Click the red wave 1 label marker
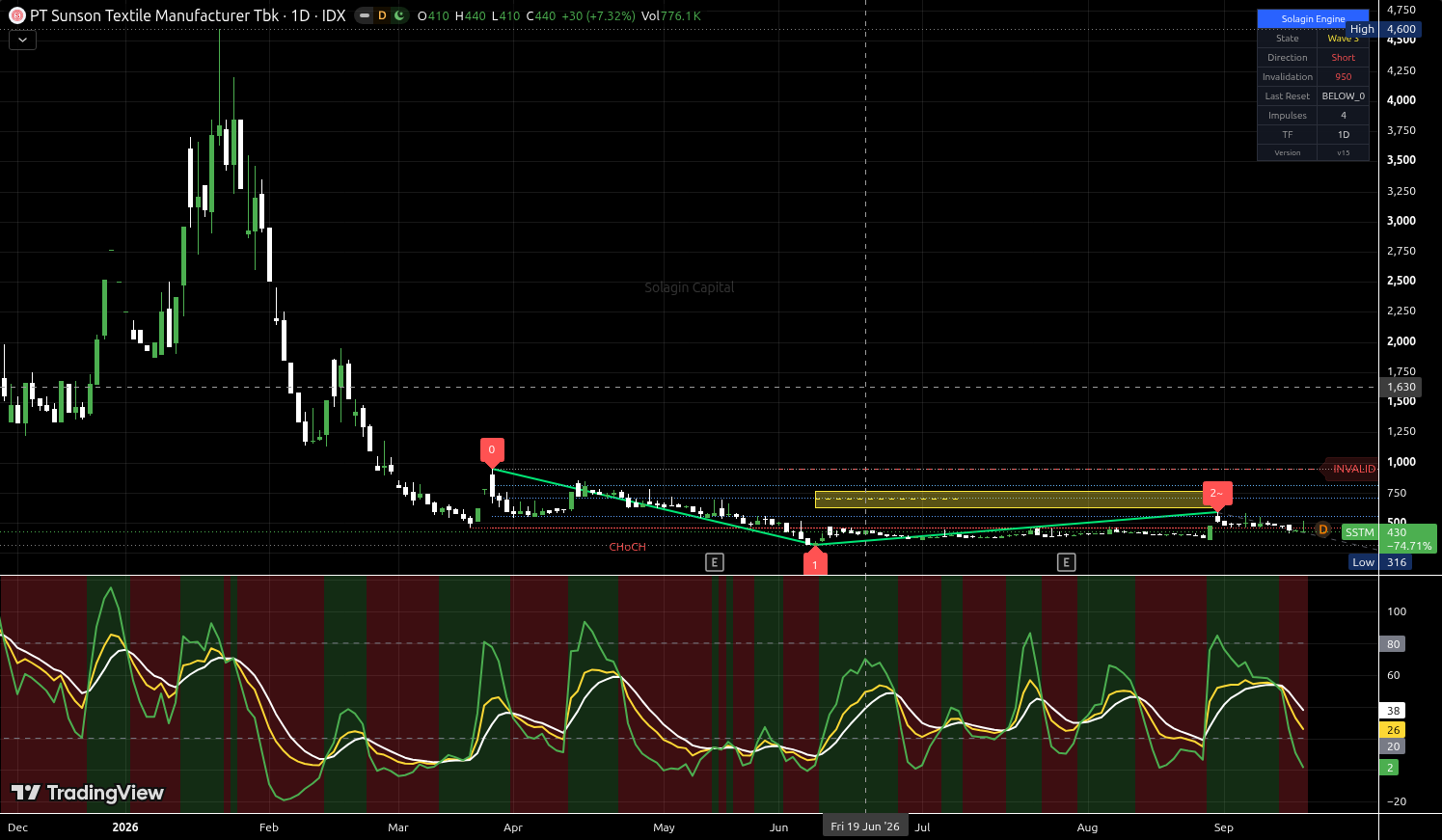The width and height of the screenshot is (1442, 840). (815, 562)
